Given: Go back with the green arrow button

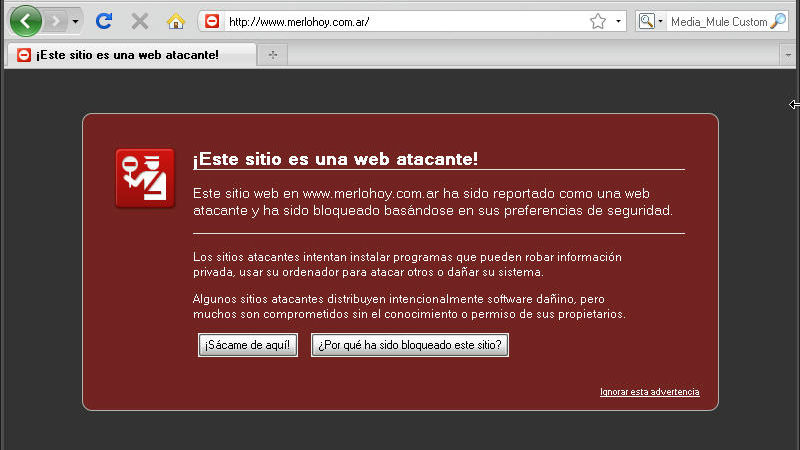Looking at the screenshot, I should (x=26, y=21).
